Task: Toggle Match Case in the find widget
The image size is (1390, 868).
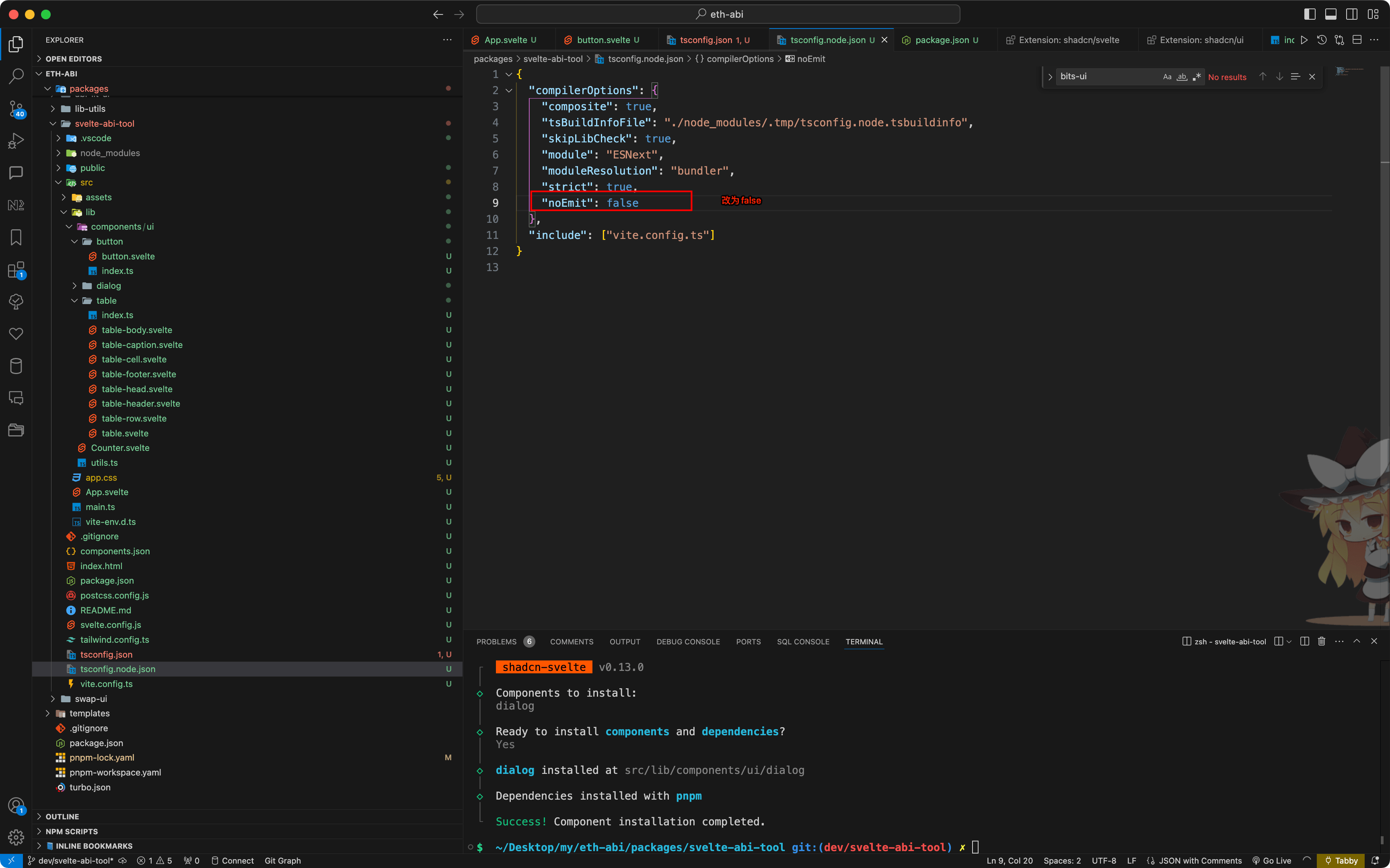Action: point(1167,77)
